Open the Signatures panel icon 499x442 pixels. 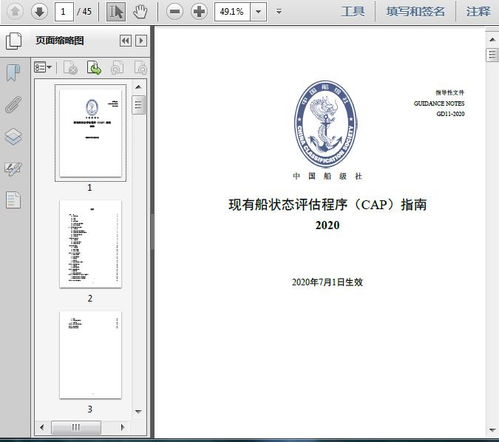click(13, 168)
